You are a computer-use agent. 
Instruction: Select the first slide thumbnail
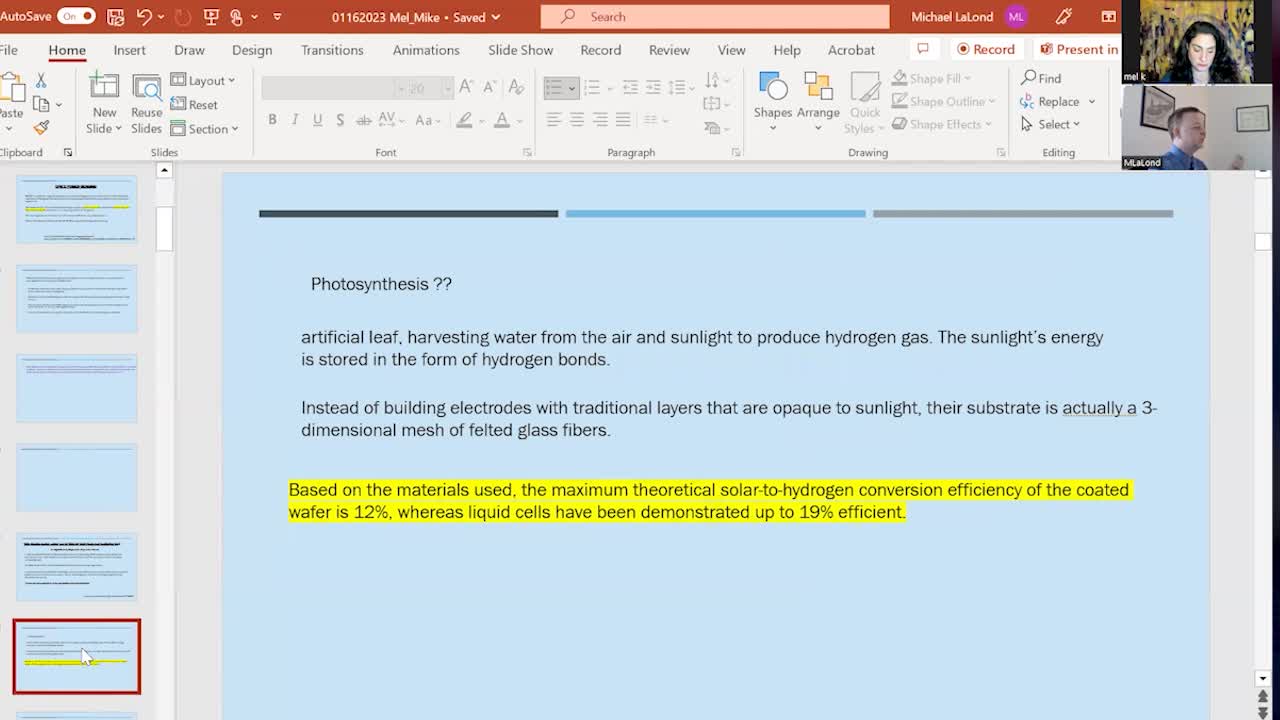pyautogui.click(x=77, y=210)
